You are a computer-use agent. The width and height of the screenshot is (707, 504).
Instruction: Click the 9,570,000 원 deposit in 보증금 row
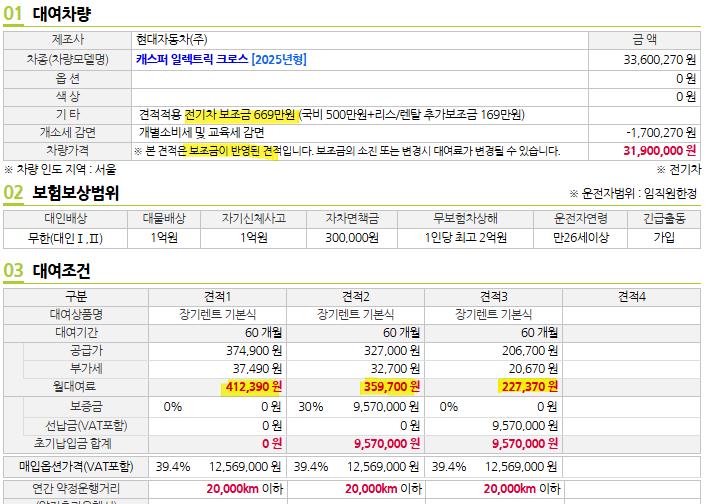coord(386,407)
